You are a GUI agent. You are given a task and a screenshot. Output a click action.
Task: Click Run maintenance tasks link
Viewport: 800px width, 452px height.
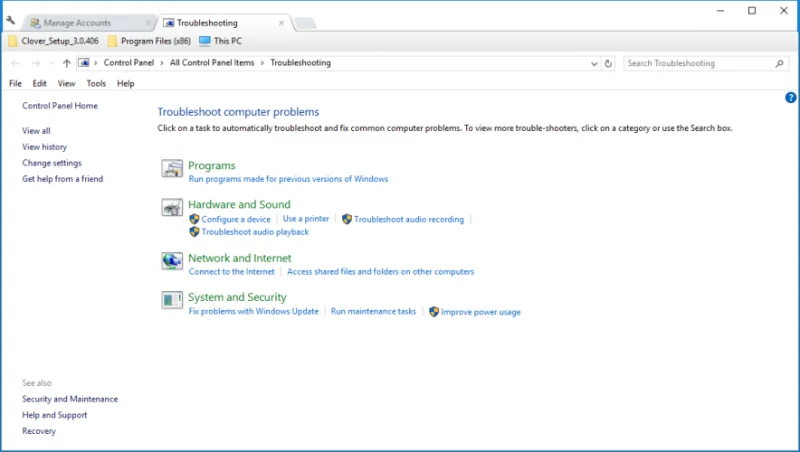click(373, 311)
